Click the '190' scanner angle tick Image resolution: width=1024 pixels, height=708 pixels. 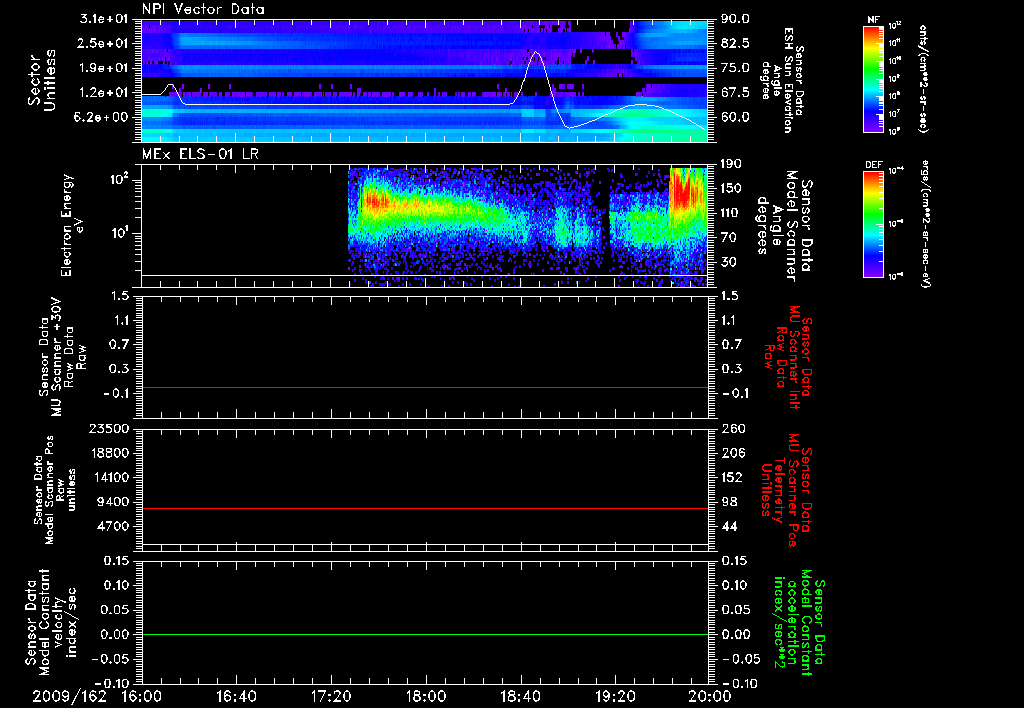click(731, 164)
